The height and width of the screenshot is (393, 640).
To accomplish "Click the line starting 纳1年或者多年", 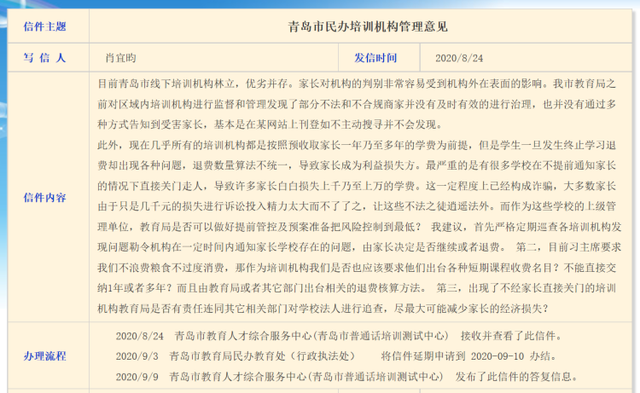I will click(356, 288).
